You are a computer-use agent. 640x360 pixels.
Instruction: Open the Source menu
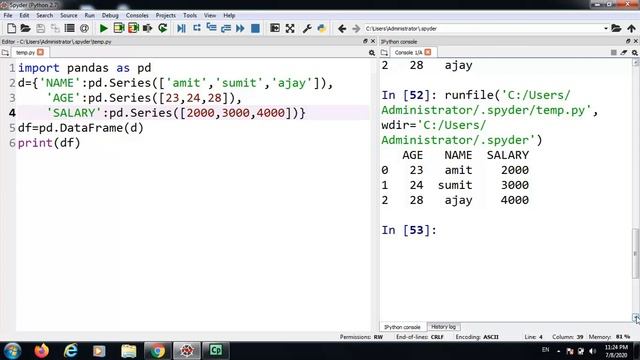pos(69,16)
